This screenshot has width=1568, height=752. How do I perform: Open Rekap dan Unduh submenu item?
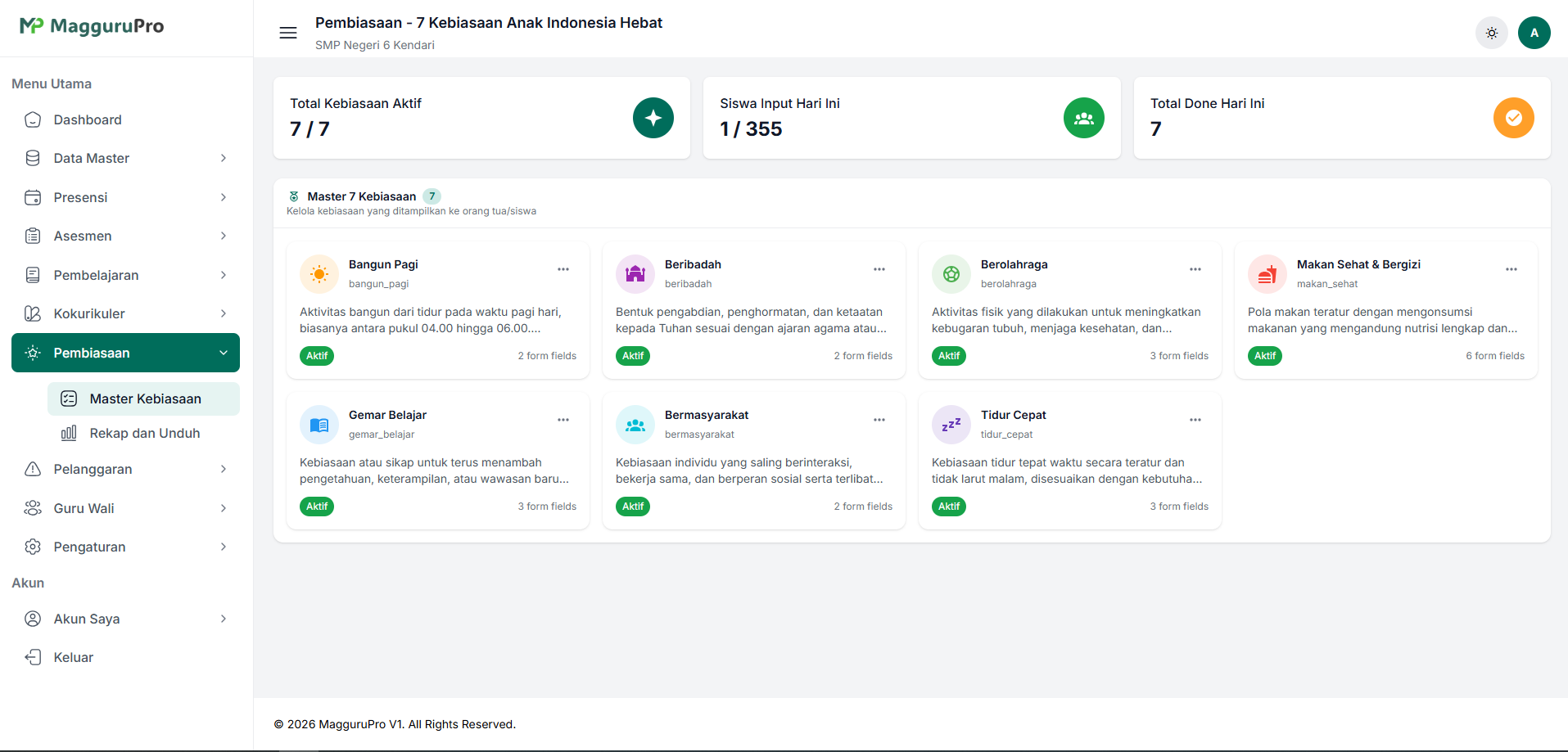coord(144,433)
